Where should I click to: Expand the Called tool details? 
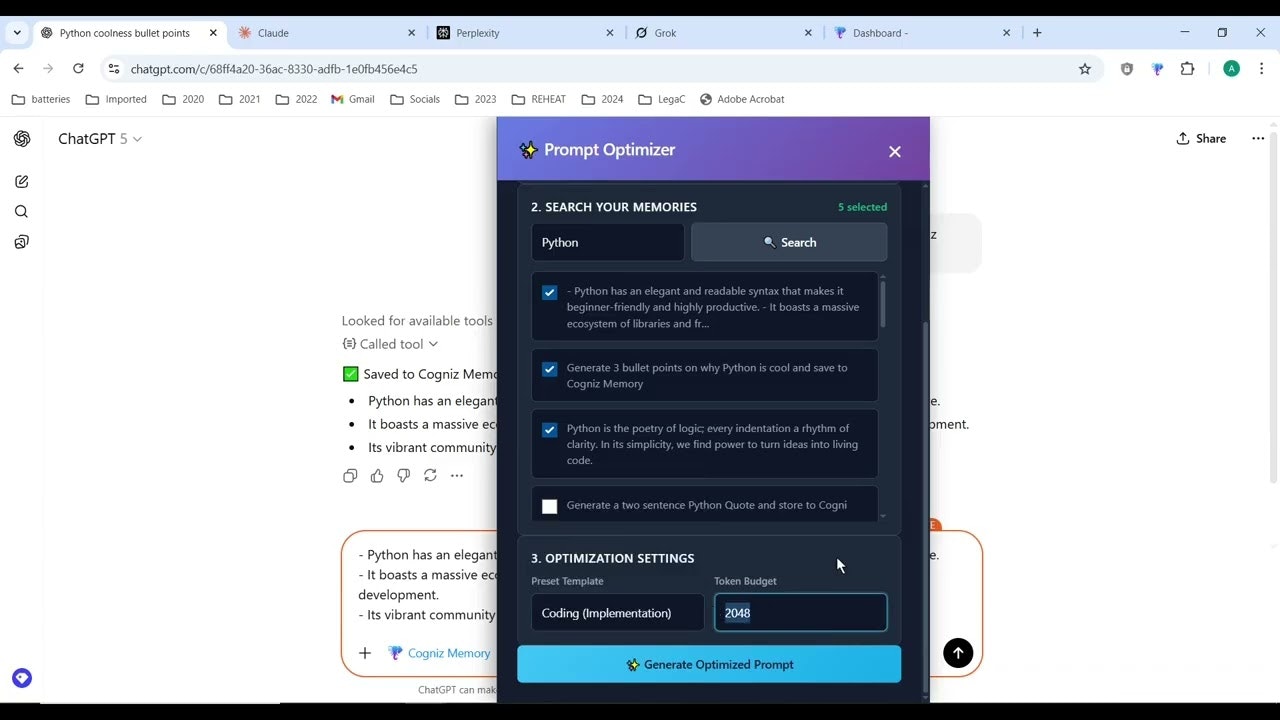(390, 344)
